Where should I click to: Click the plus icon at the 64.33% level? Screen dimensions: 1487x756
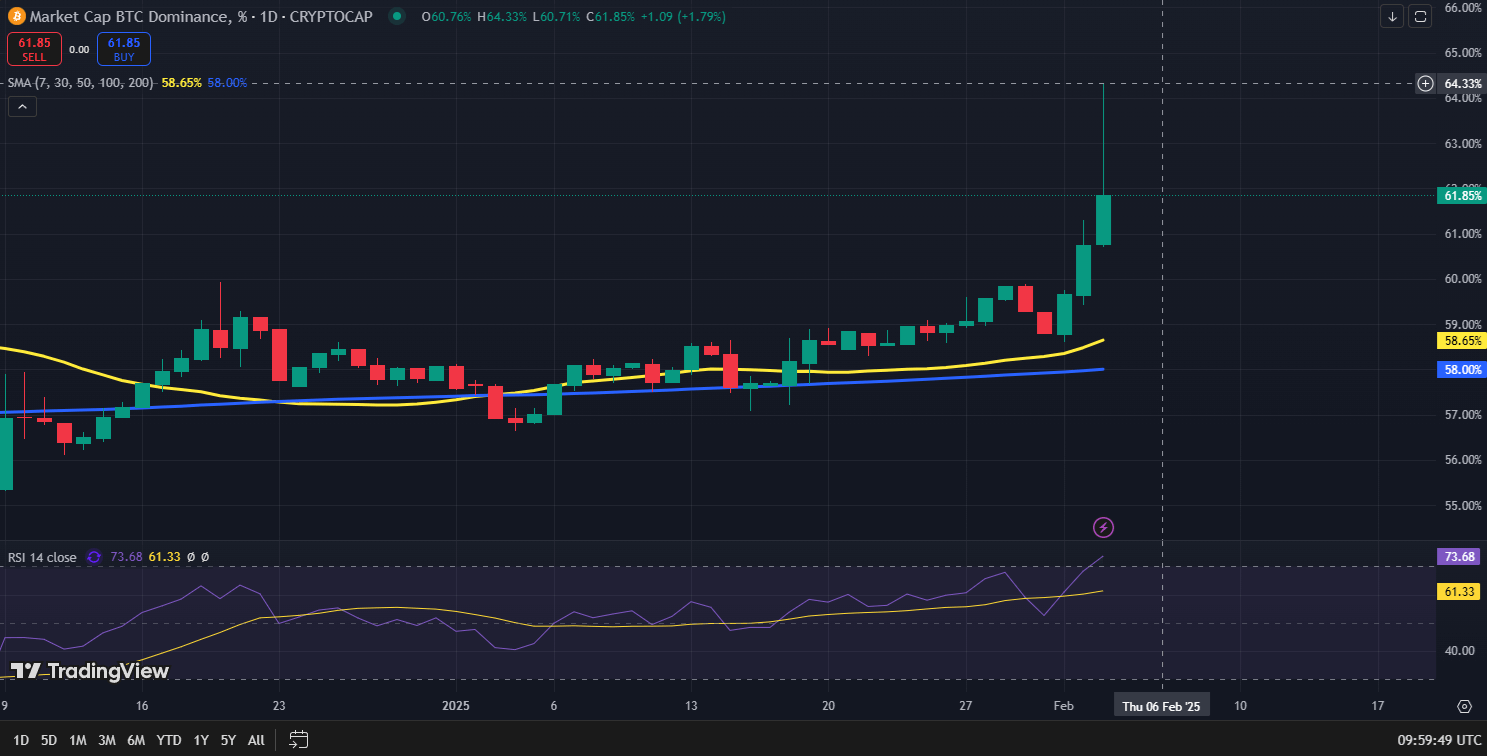1425,84
